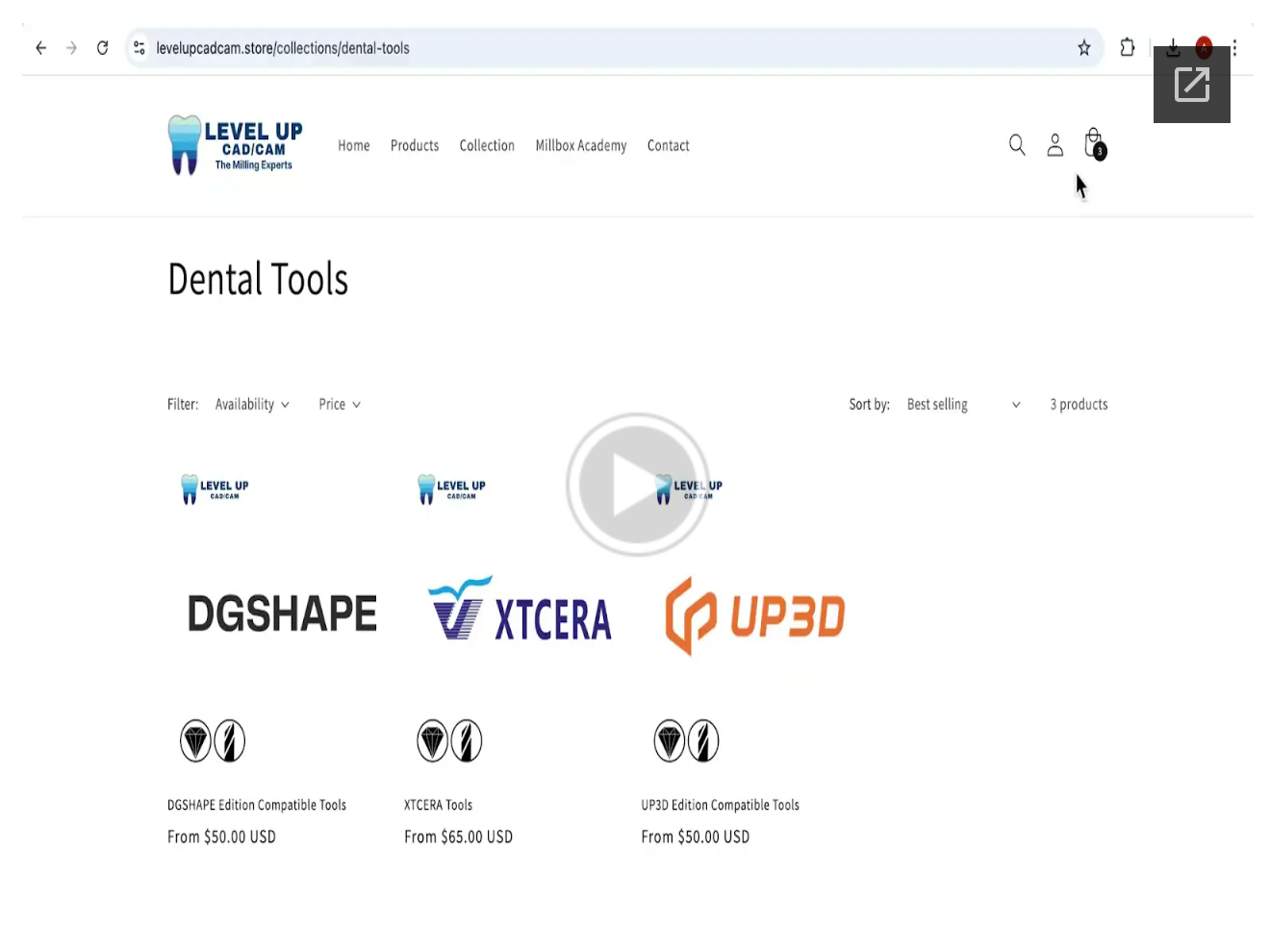The height and width of the screenshot is (952, 1270).
Task: Open the site search magnifier icon
Action: point(1017,145)
